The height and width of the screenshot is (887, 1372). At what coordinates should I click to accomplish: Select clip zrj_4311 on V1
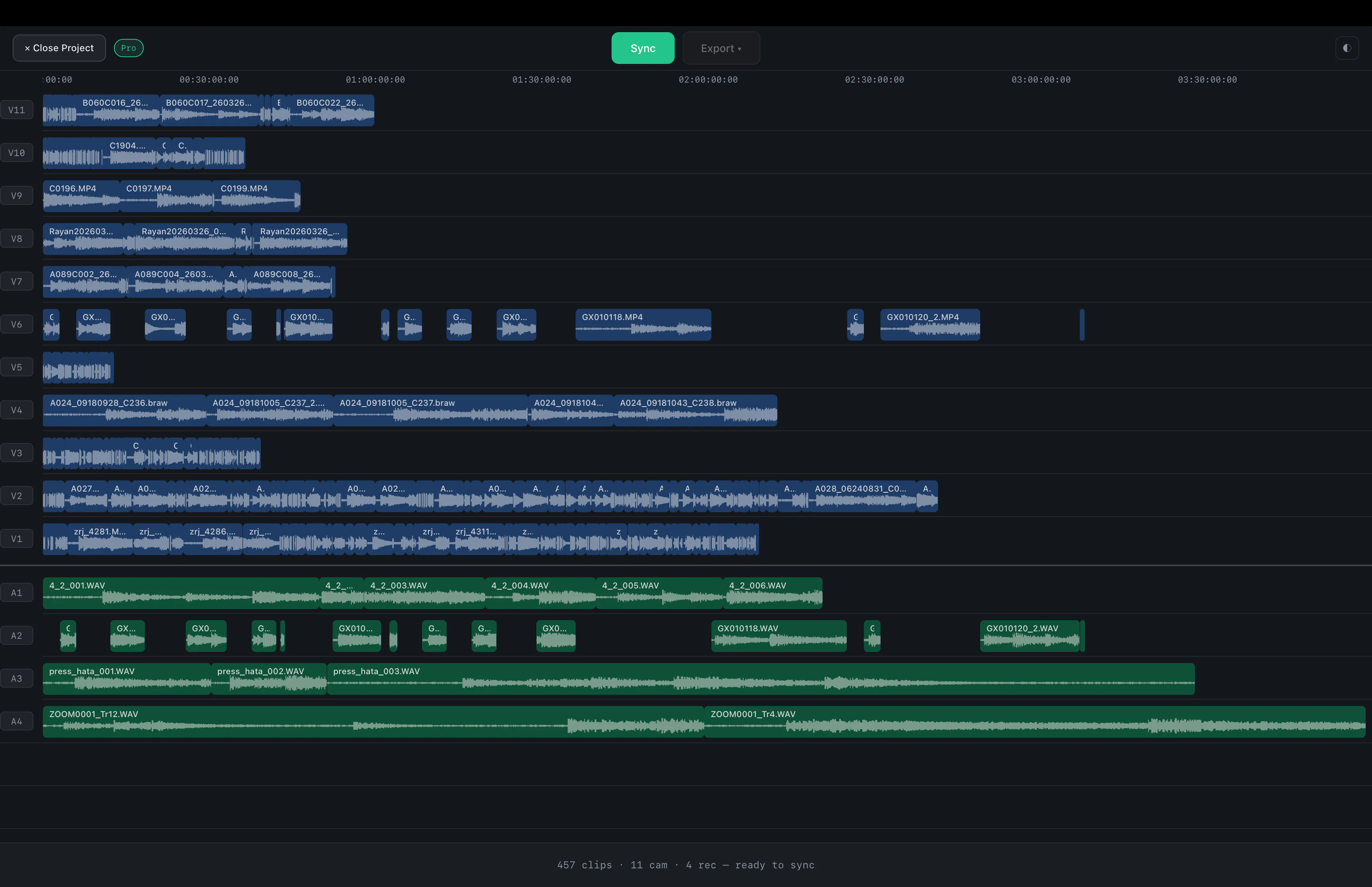point(477,539)
